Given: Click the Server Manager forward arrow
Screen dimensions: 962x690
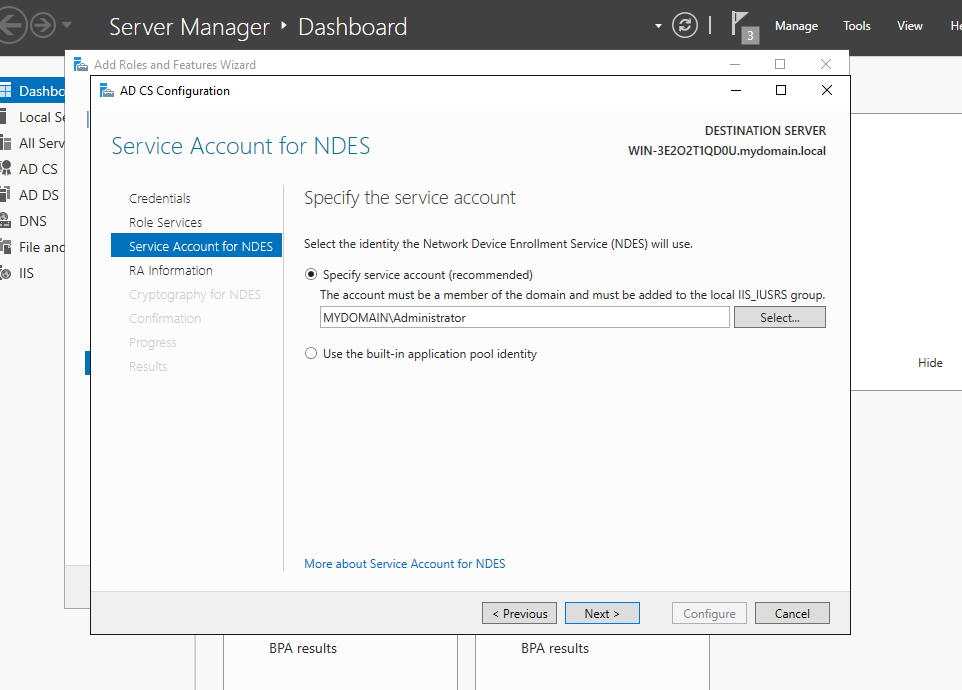Looking at the screenshot, I should (43, 25).
